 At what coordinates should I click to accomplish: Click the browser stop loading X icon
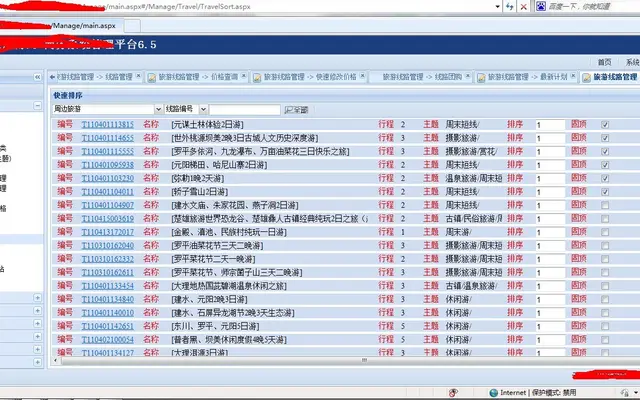[523, 7]
